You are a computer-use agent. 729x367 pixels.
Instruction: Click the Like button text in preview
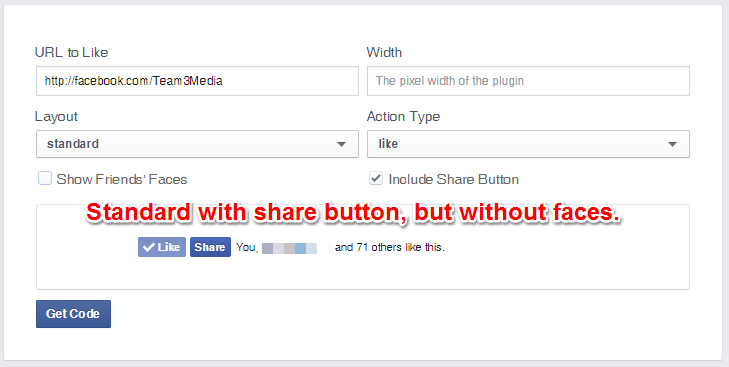[x=169, y=247]
